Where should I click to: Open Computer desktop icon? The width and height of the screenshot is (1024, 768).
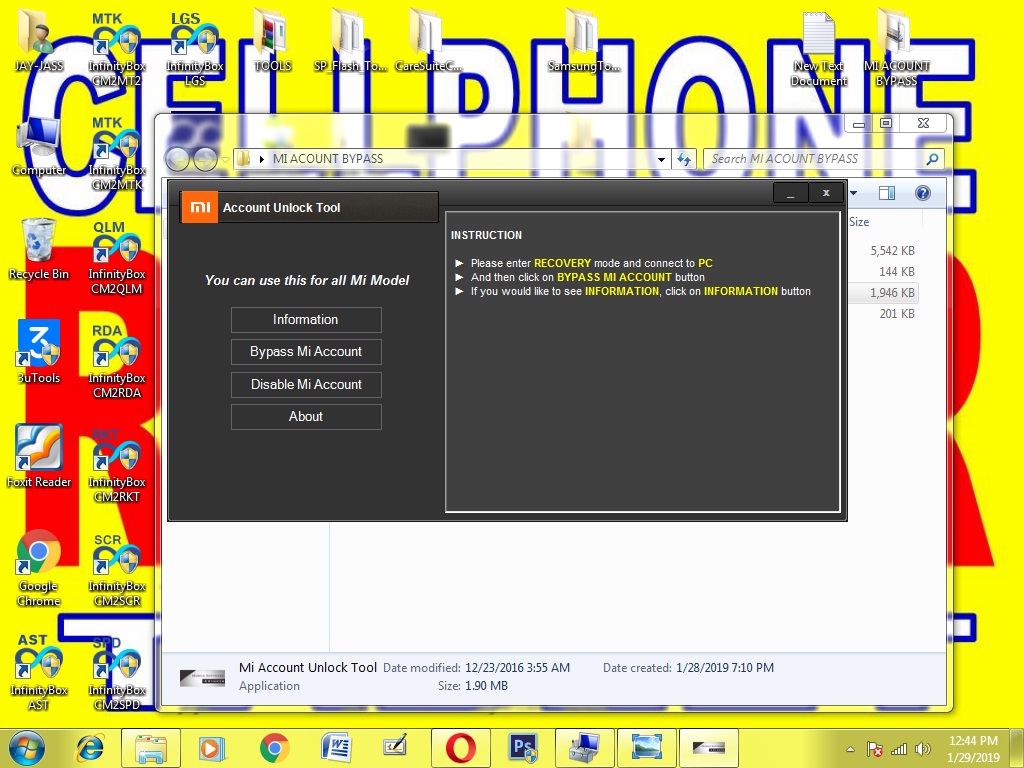(x=39, y=145)
